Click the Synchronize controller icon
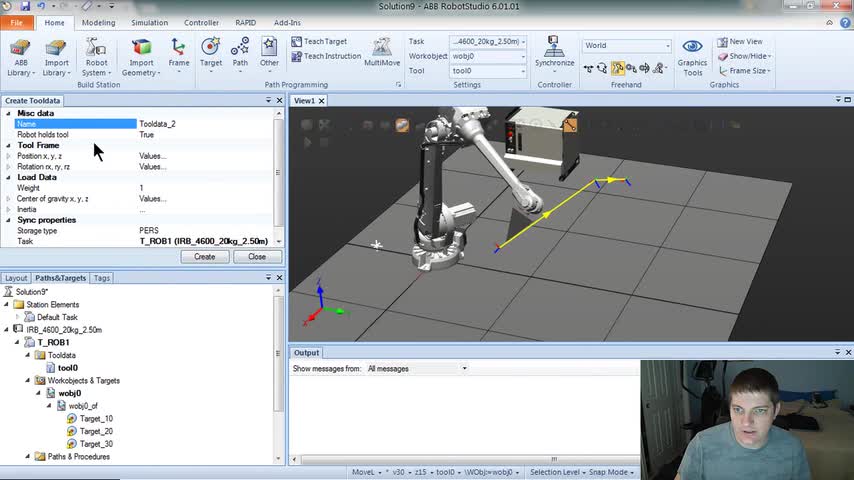Viewport: 854px width, 480px height. (554, 53)
